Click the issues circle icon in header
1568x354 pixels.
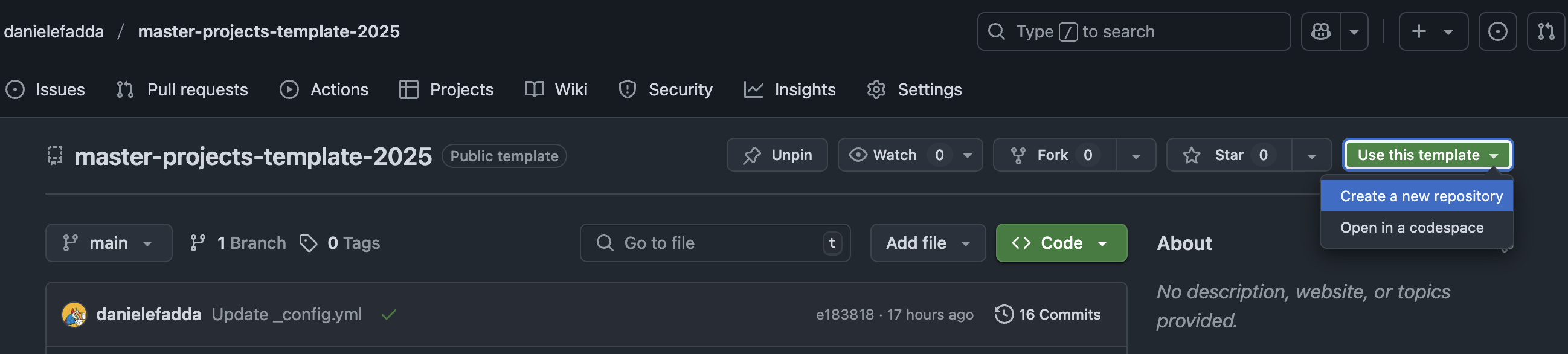1497,31
